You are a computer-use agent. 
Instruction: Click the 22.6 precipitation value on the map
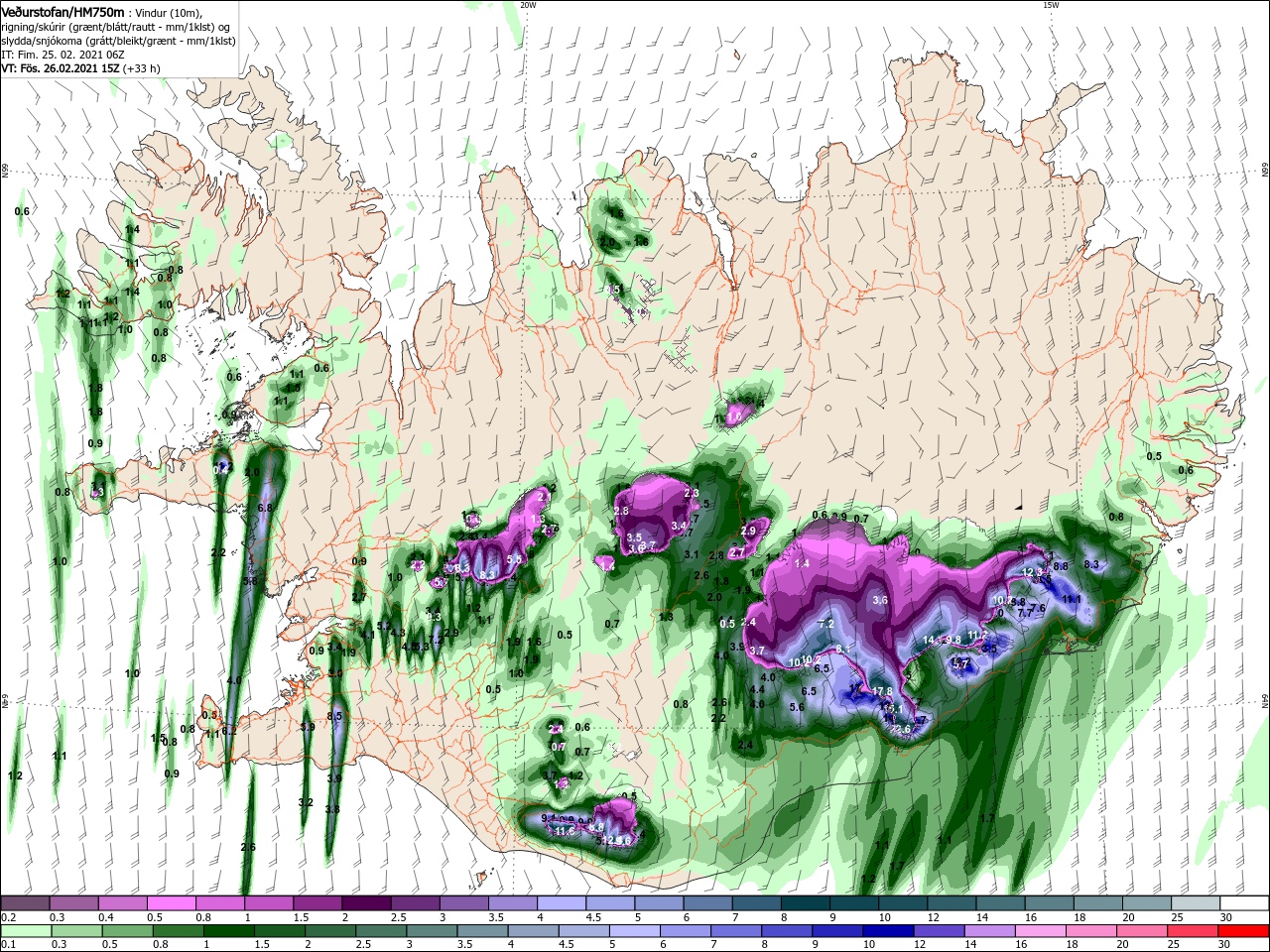pos(900,729)
